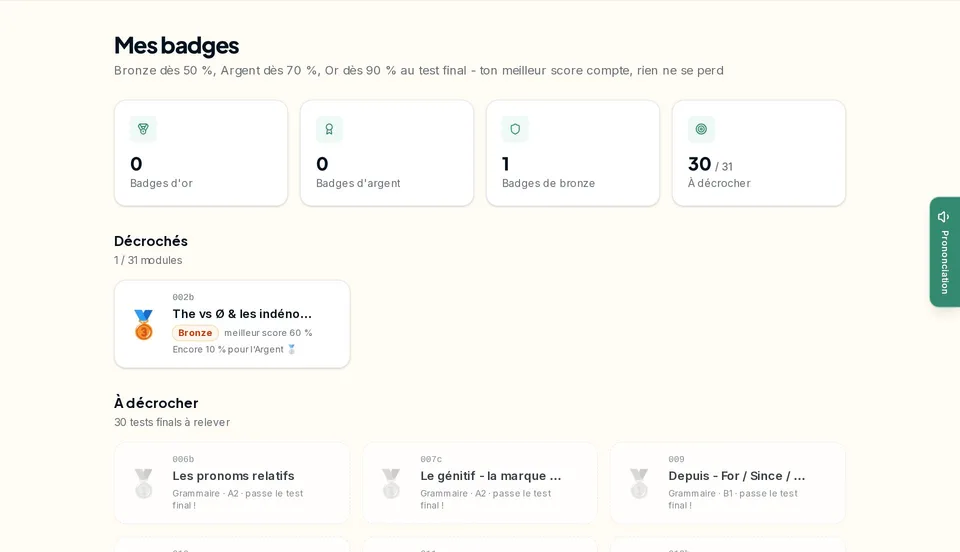The image size is (960, 552).
Task: Click 'meilleur score 60 %' text
Action: point(268,333)
